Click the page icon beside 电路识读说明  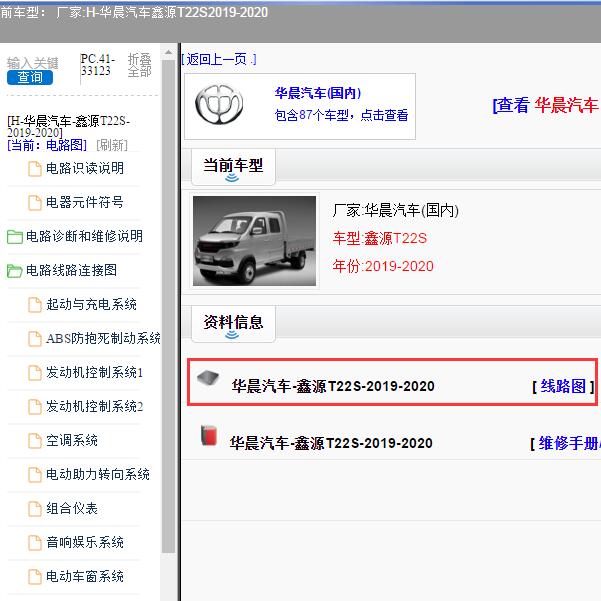(x=35, y=169)
